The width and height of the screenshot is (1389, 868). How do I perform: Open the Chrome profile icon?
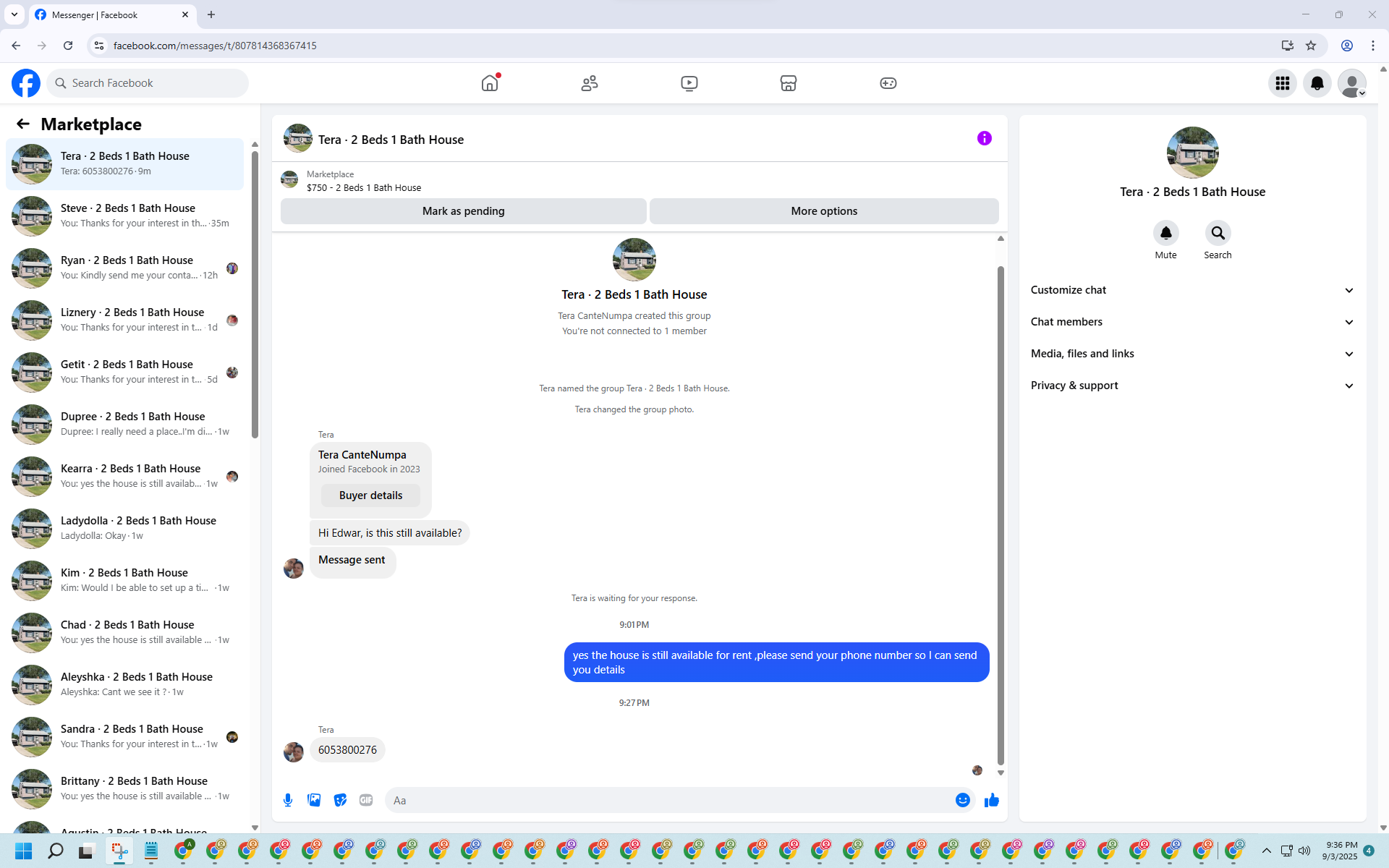point(1347,46)
